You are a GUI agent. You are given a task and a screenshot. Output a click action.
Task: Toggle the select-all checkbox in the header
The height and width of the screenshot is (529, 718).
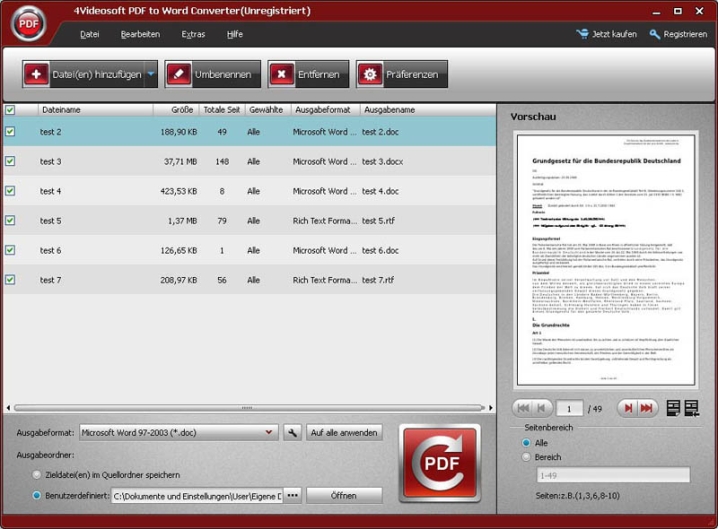tap(10, 109)
